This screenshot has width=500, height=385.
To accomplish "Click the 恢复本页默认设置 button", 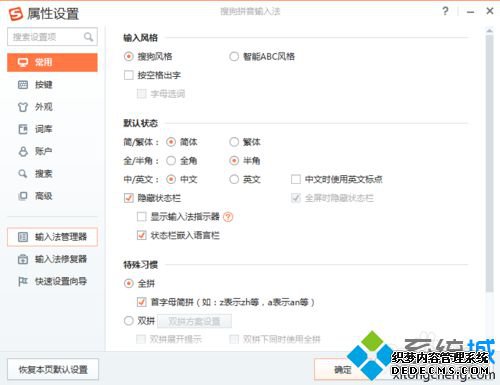I will click(x=53, y=369).
